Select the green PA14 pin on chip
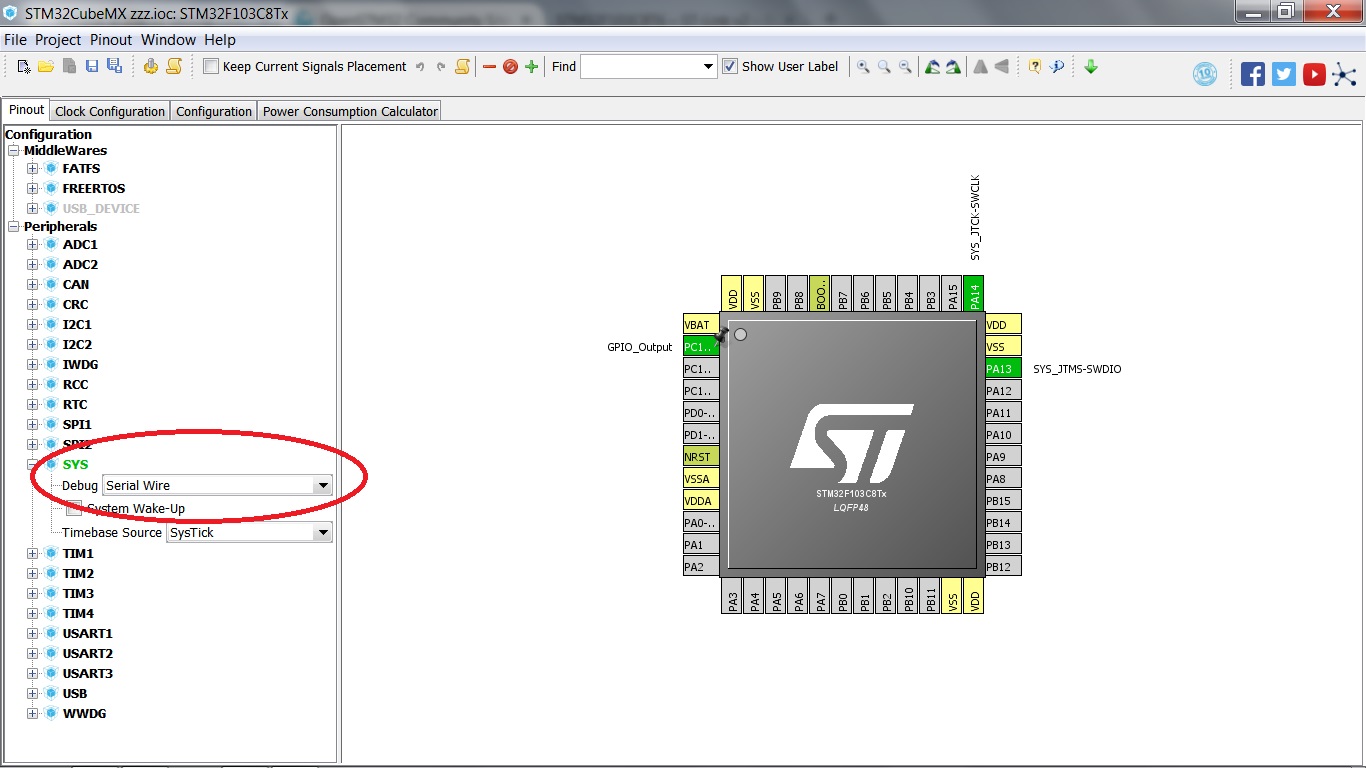The image size is (1366, 768). tap(974, 295)
